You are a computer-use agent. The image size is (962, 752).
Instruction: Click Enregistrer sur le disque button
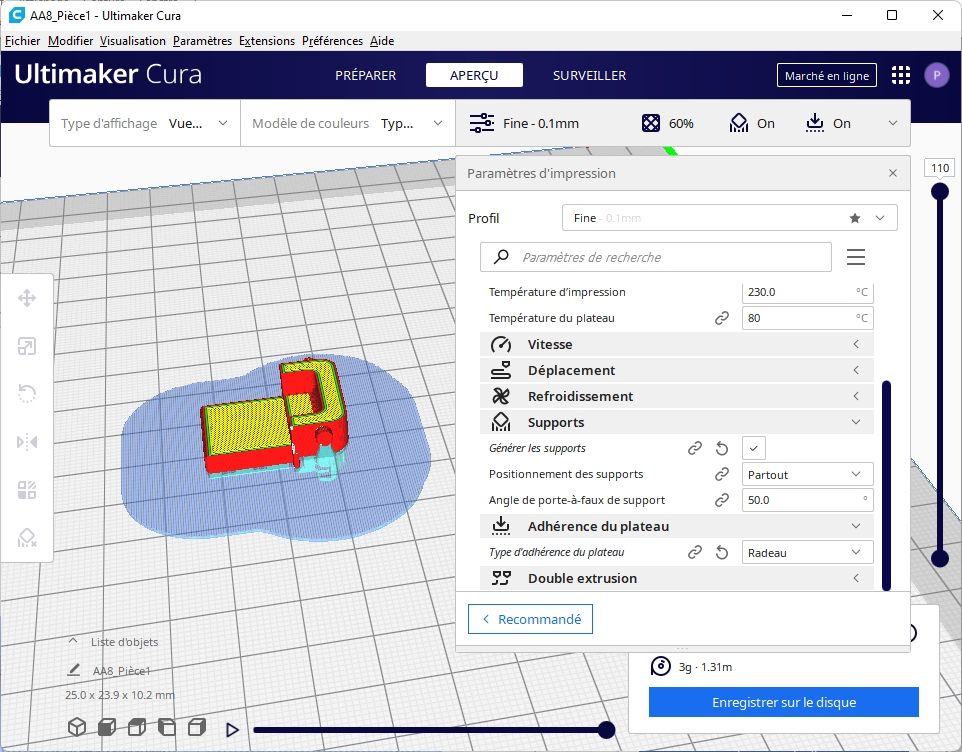(x=783, y=702)
